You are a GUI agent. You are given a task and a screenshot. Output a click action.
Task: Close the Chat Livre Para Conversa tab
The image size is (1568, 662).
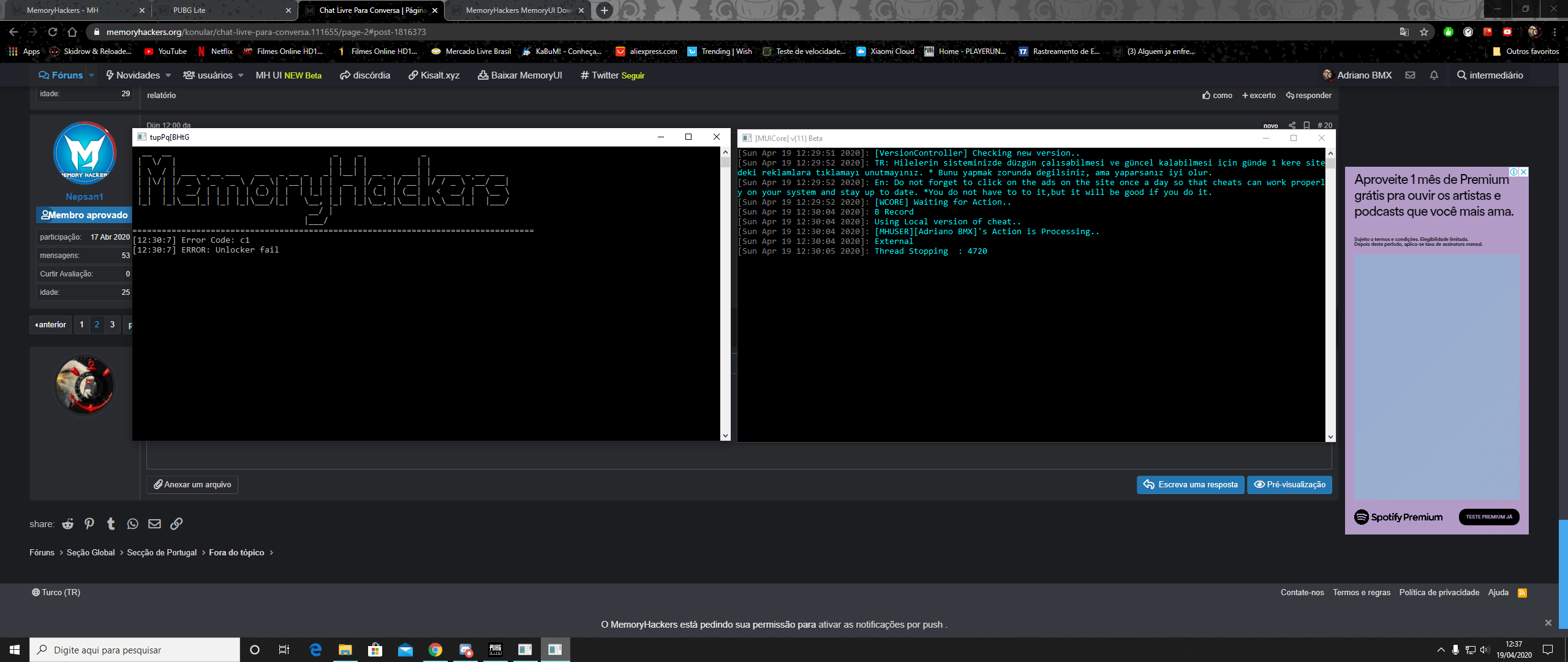point(435,10)
